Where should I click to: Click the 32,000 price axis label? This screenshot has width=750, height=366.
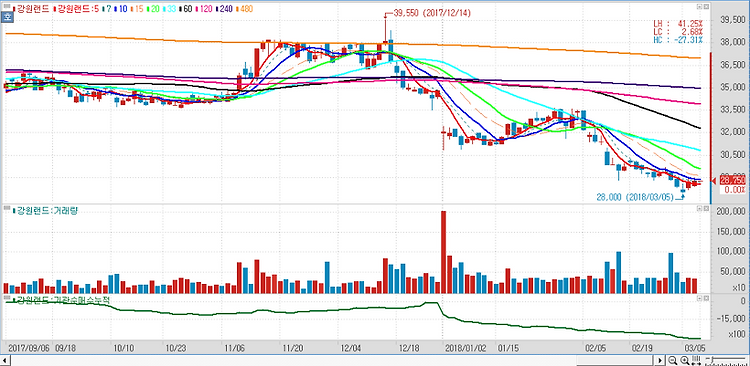click(734, 132)
